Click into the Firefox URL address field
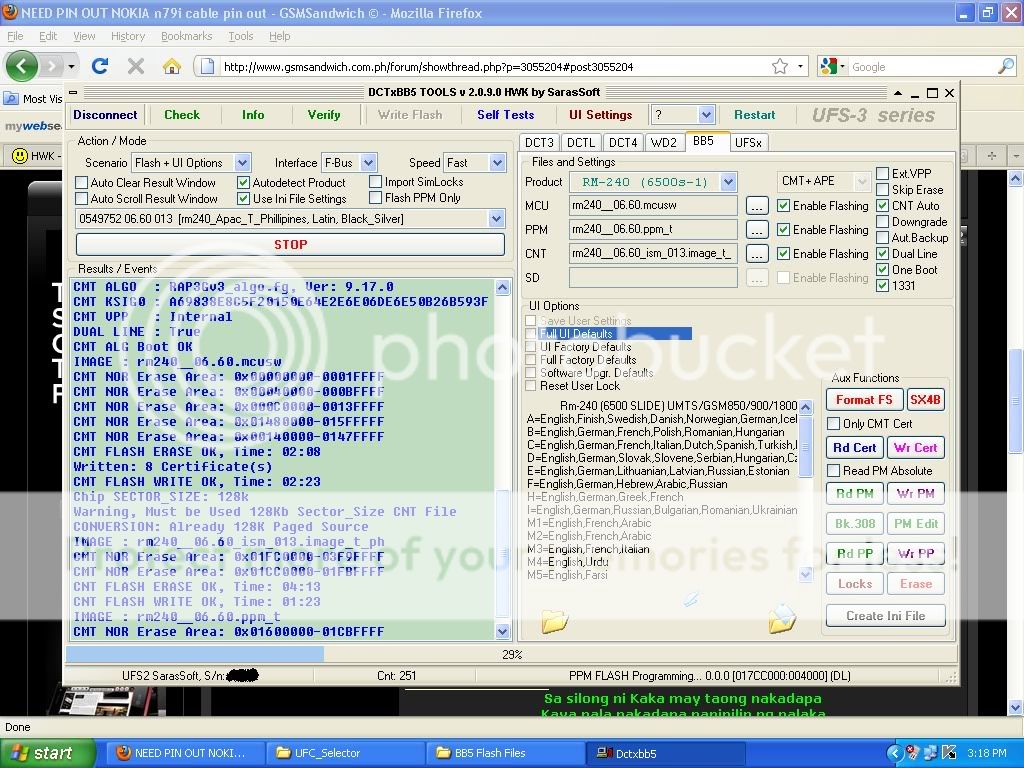 point(494,67)
